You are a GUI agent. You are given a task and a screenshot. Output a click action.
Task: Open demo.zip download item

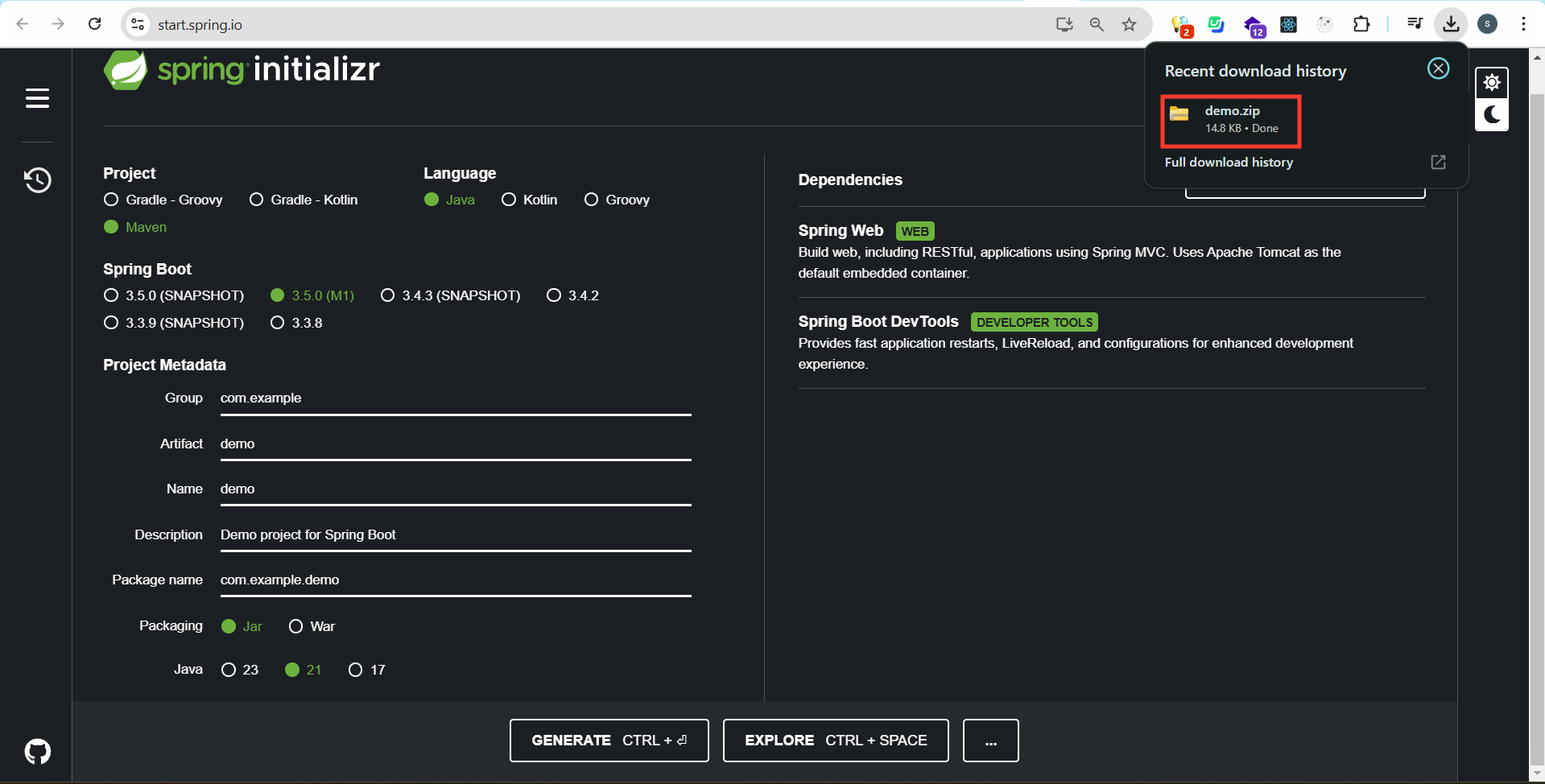tap(1230, 121)
